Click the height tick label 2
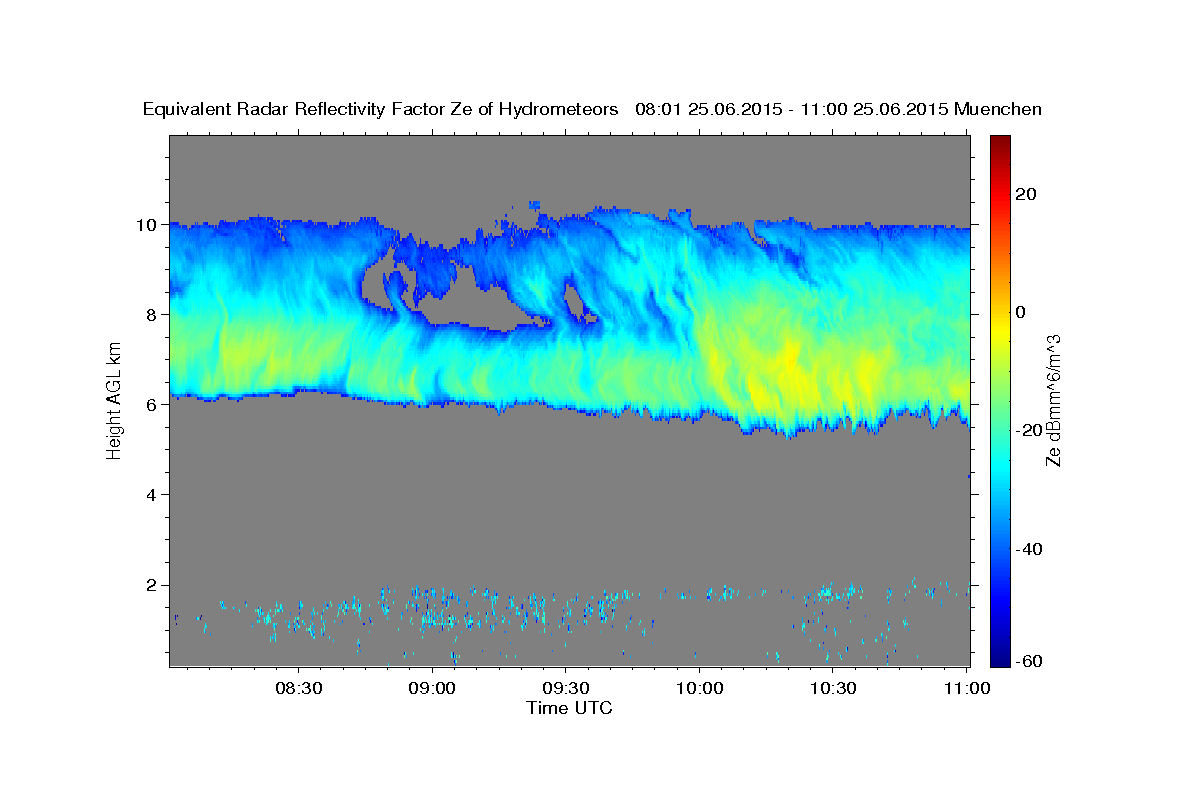Image resolution: width=1200 pixels, height=800 pixels. coord(153,585)
